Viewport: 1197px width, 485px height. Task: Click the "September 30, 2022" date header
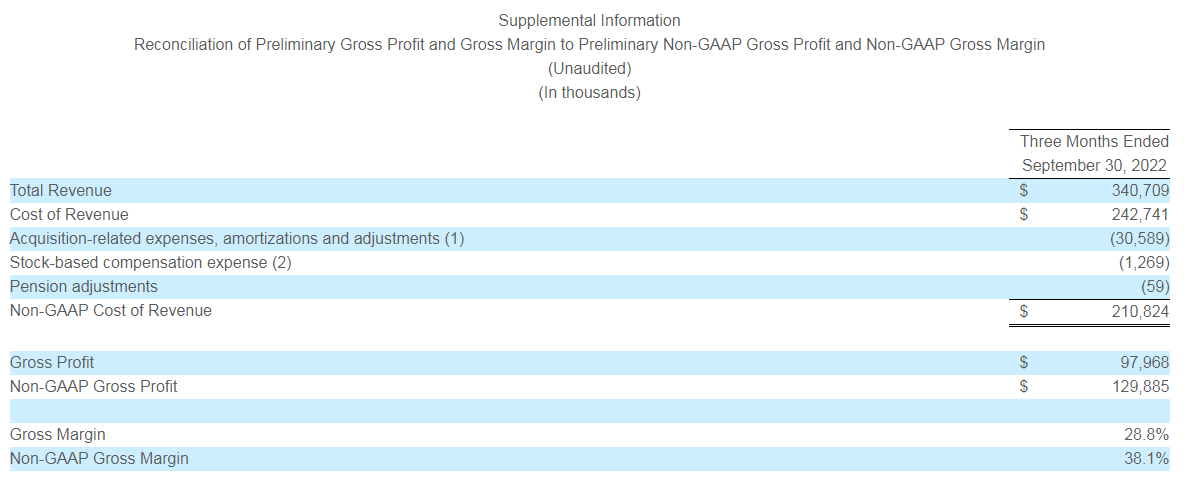pyautogui.click(x=1094, y=166)
